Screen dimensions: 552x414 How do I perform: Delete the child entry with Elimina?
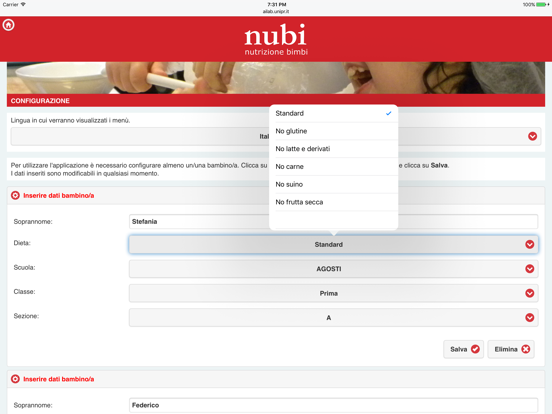coord(511,349)
